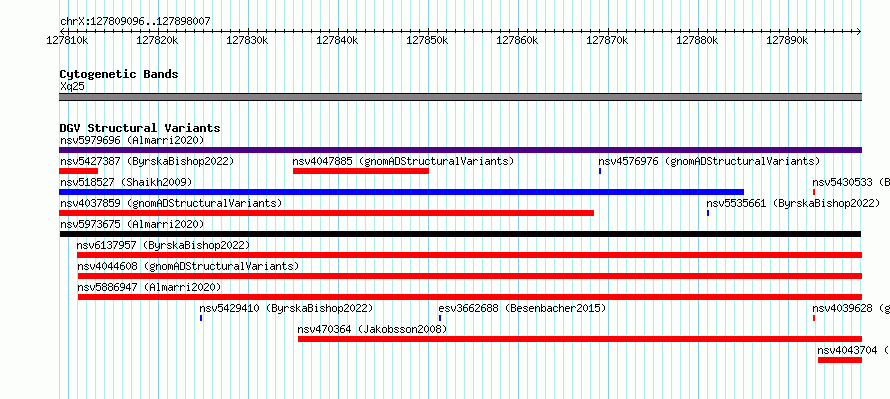The image size is (890, 399).
Task: Open nsv6137957 (ByrskaBishop2022) label
Action: [x=163, y=245]
